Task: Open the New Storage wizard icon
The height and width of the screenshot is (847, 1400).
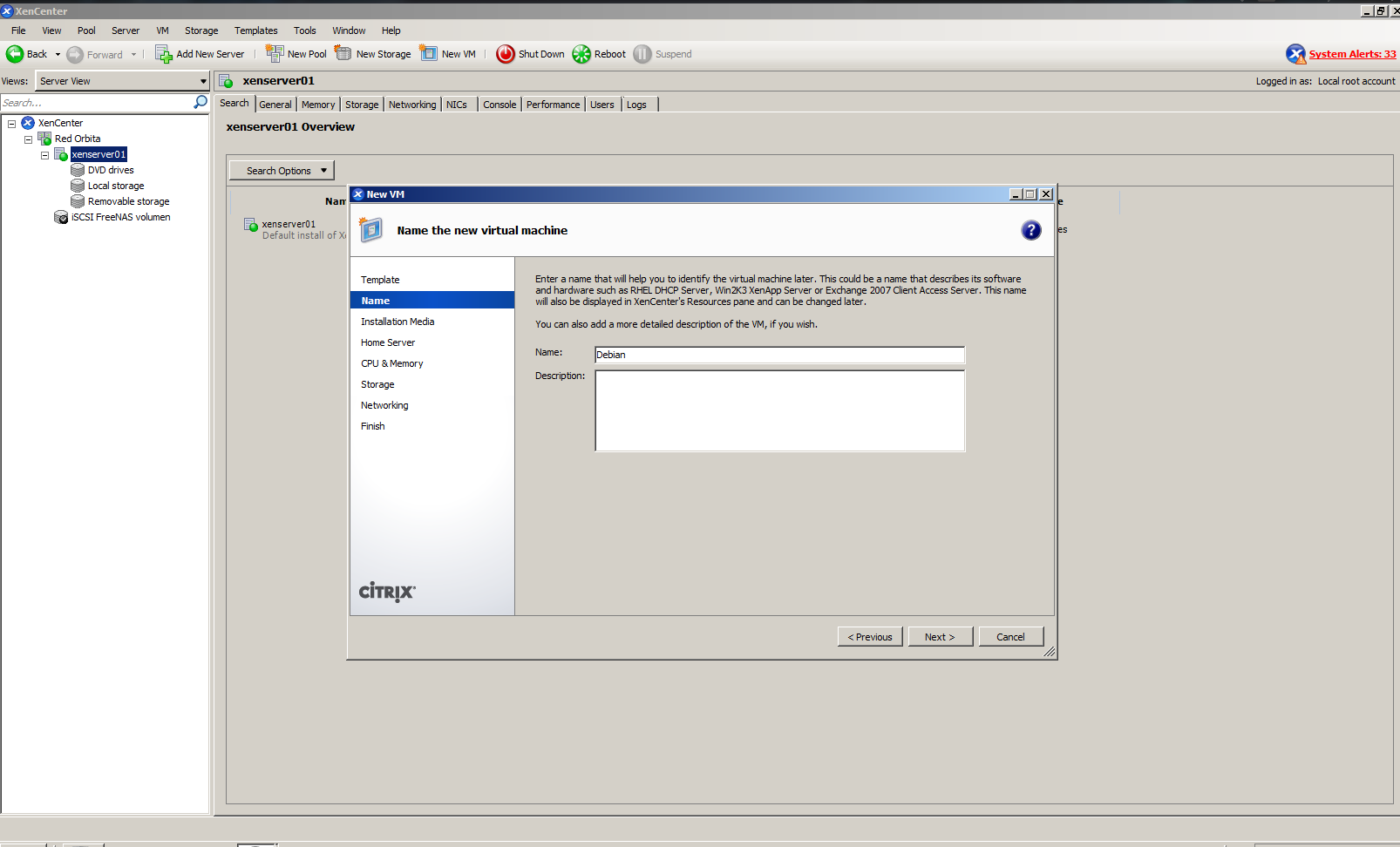Action: (x=343, y=54)
